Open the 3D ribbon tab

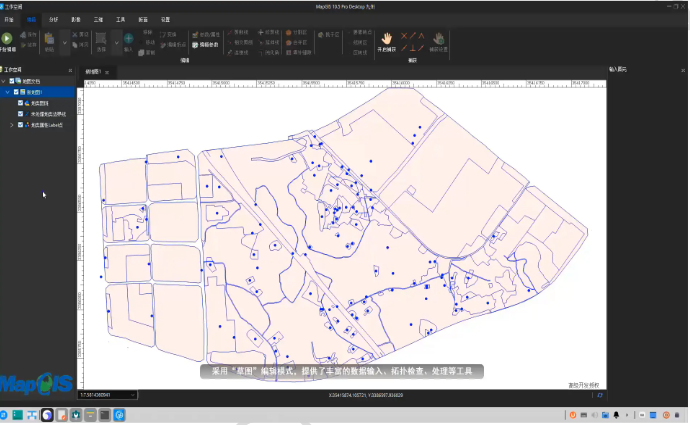[98, 20]
